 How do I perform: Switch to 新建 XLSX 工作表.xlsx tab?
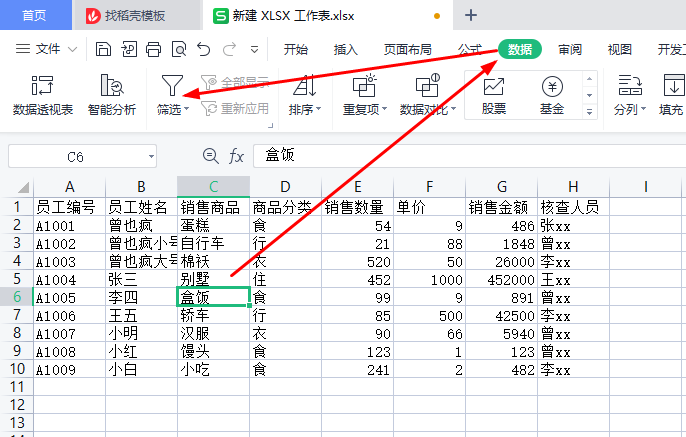point(293,16)
